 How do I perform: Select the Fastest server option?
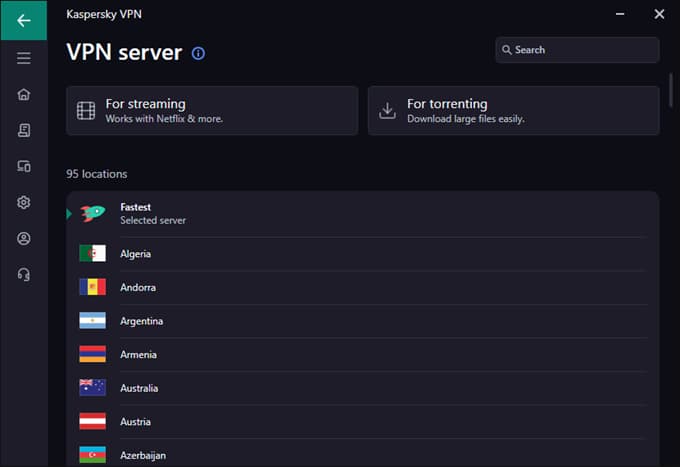(x=362, y=213)
